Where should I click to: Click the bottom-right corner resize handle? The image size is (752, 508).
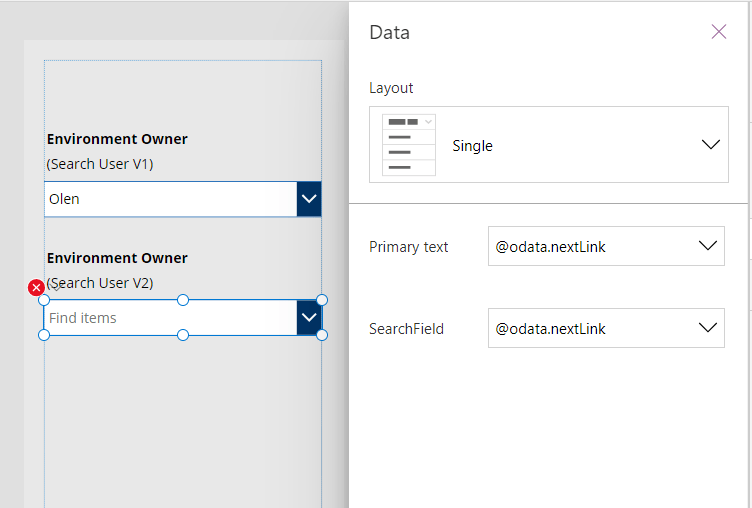coord(322,335)
